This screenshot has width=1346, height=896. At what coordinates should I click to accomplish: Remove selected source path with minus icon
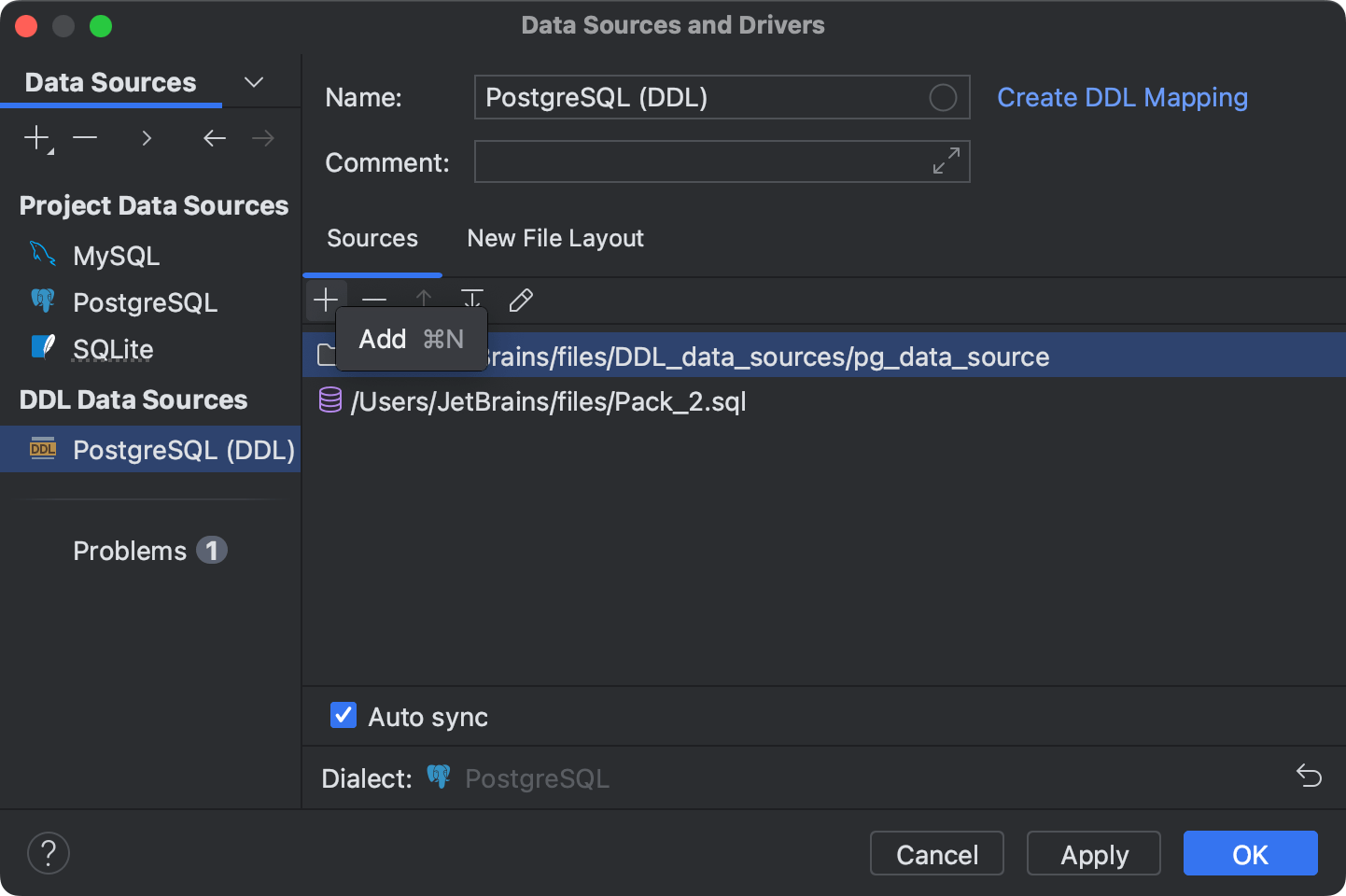pyautogui.click(x=374, y=300)
